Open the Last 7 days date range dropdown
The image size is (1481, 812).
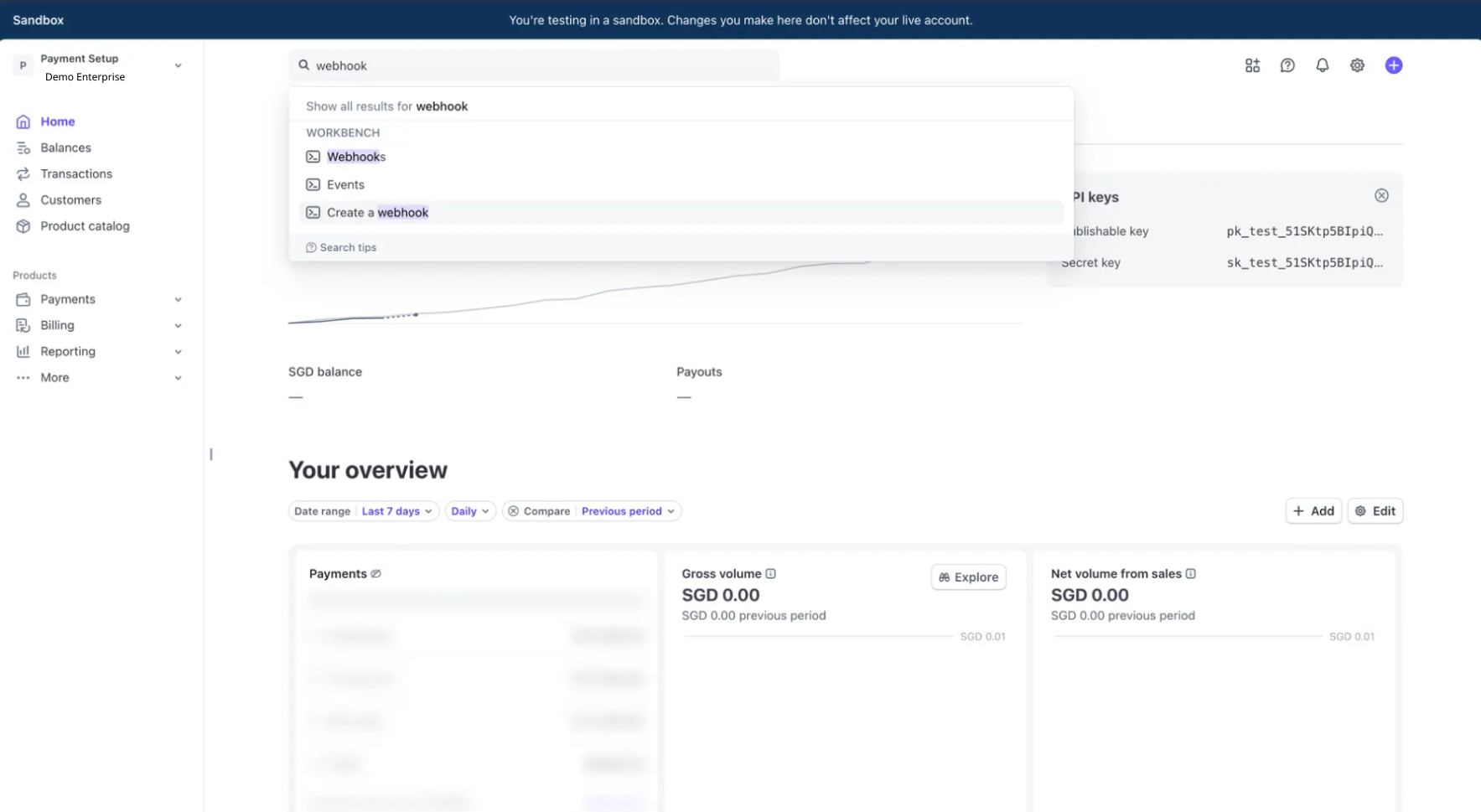point(395,510)
